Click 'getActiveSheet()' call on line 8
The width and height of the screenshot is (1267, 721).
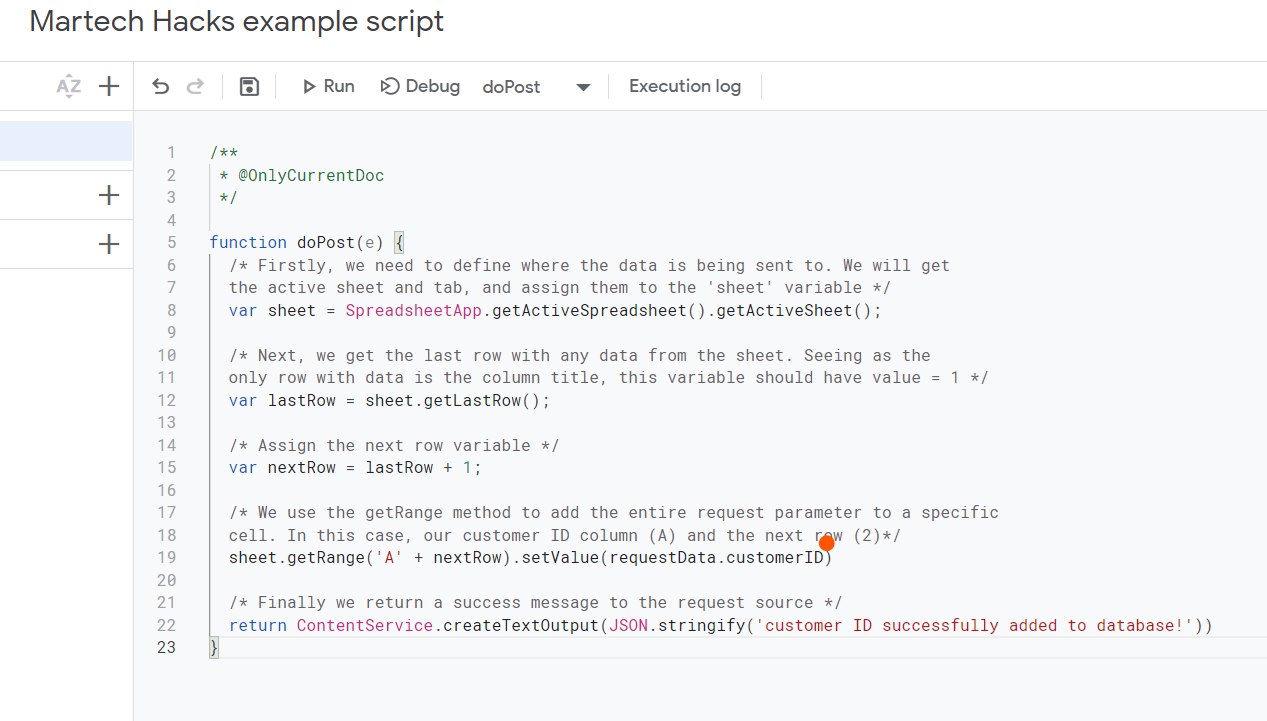[794, 310]
